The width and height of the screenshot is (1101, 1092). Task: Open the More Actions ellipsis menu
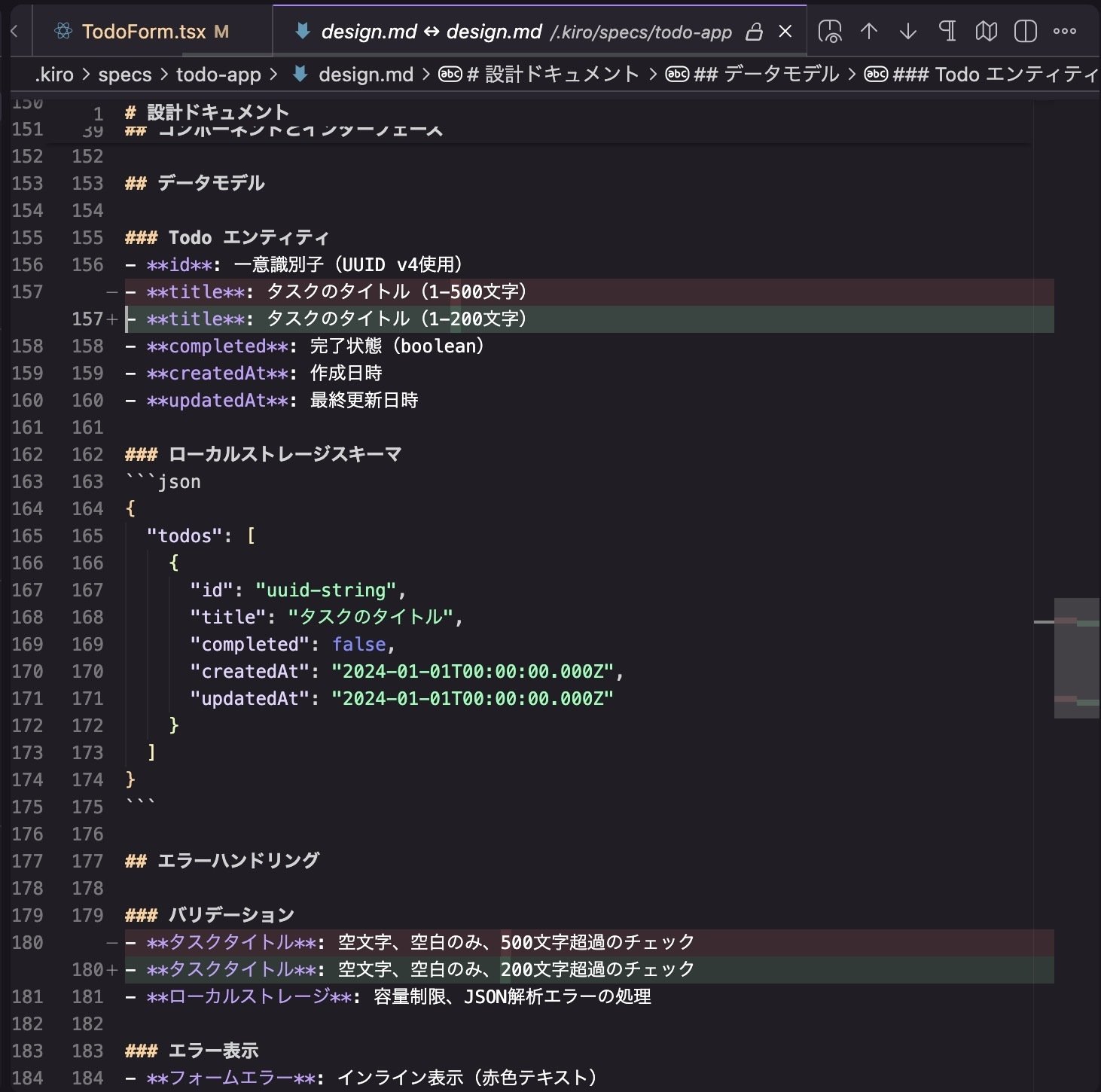pos(1065,31)
